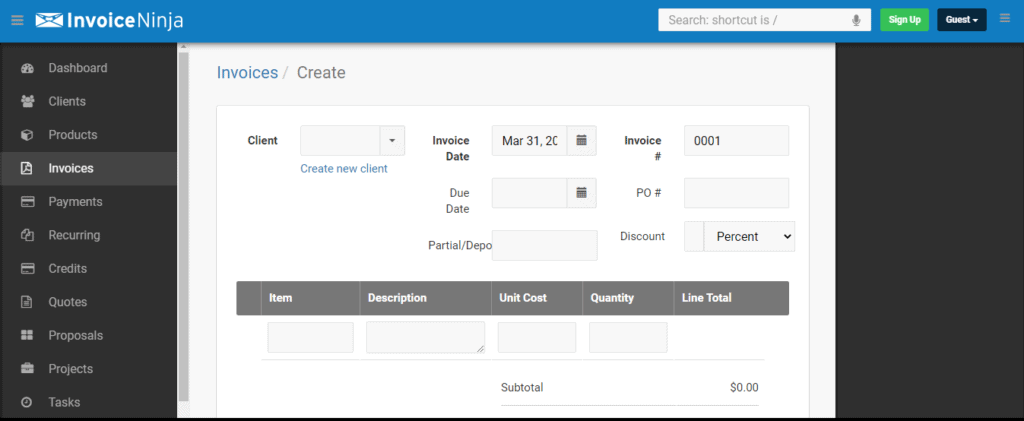Click the Invoices breadcrumb link
The width and height of the screenshot is (1024, 421).
(247, 73)
